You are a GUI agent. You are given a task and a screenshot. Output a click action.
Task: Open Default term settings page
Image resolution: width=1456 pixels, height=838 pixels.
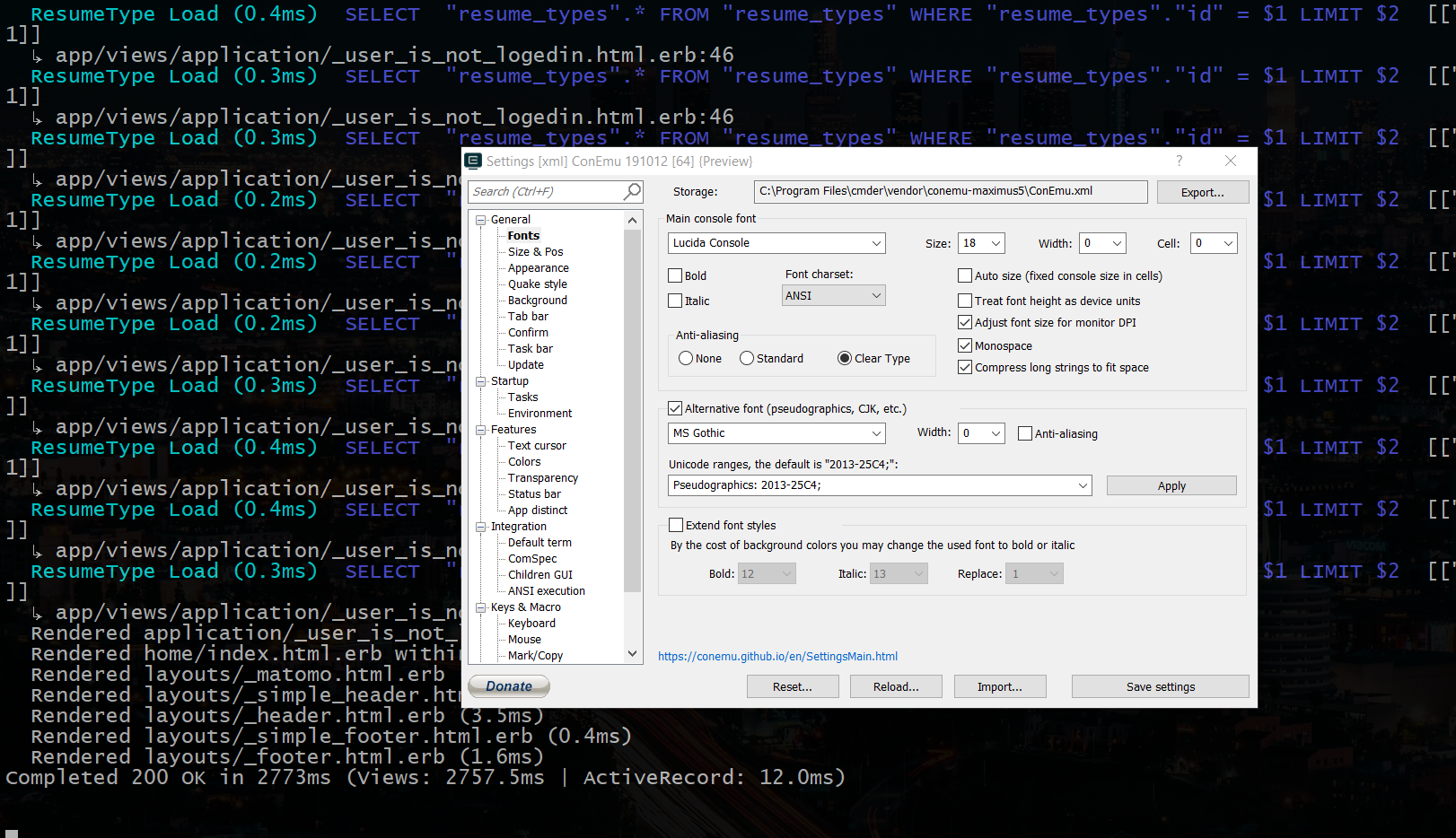coord(539,543)
